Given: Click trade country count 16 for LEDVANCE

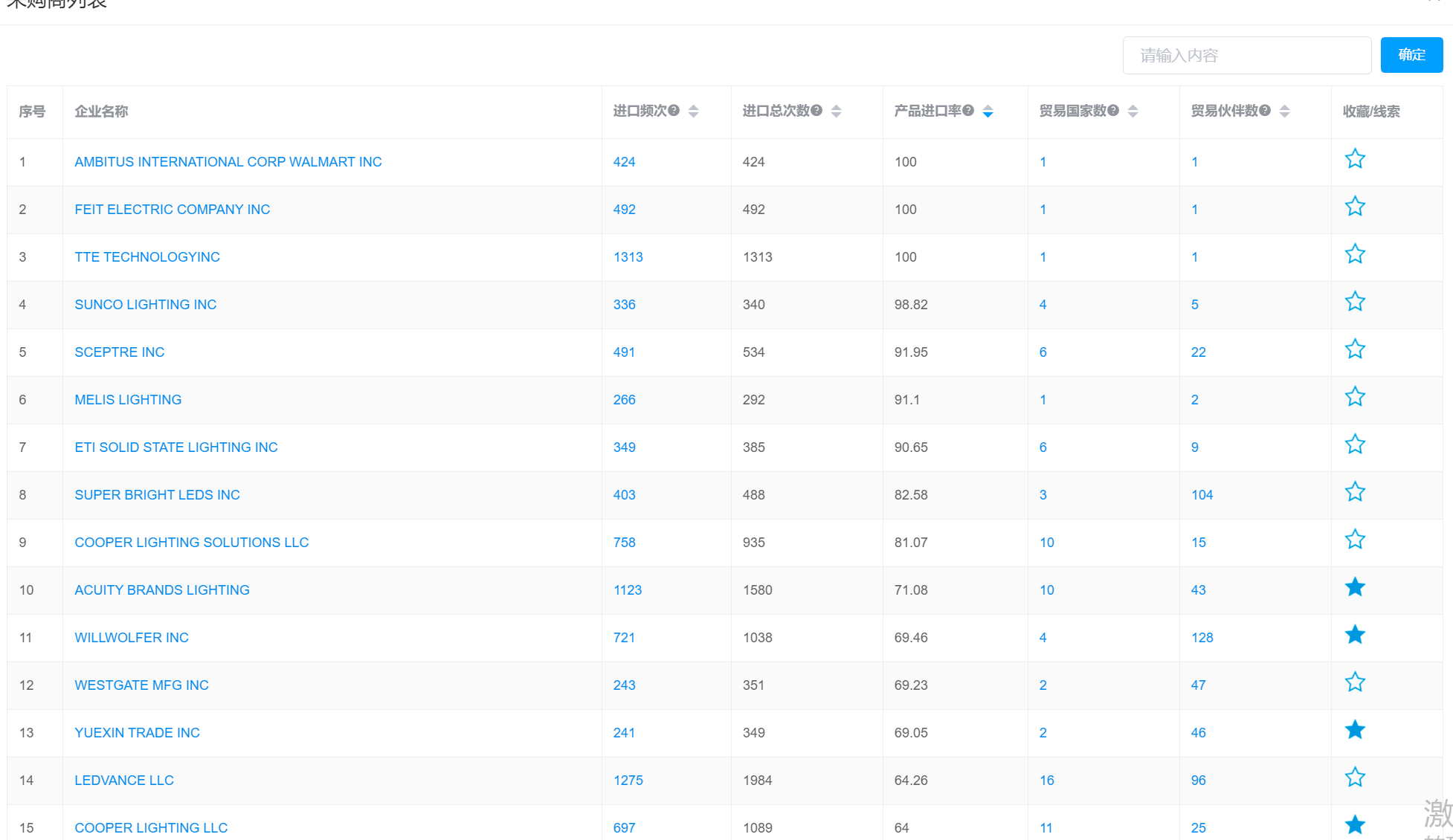Looking at the screenshot, I should click(x=1047, y=781).
